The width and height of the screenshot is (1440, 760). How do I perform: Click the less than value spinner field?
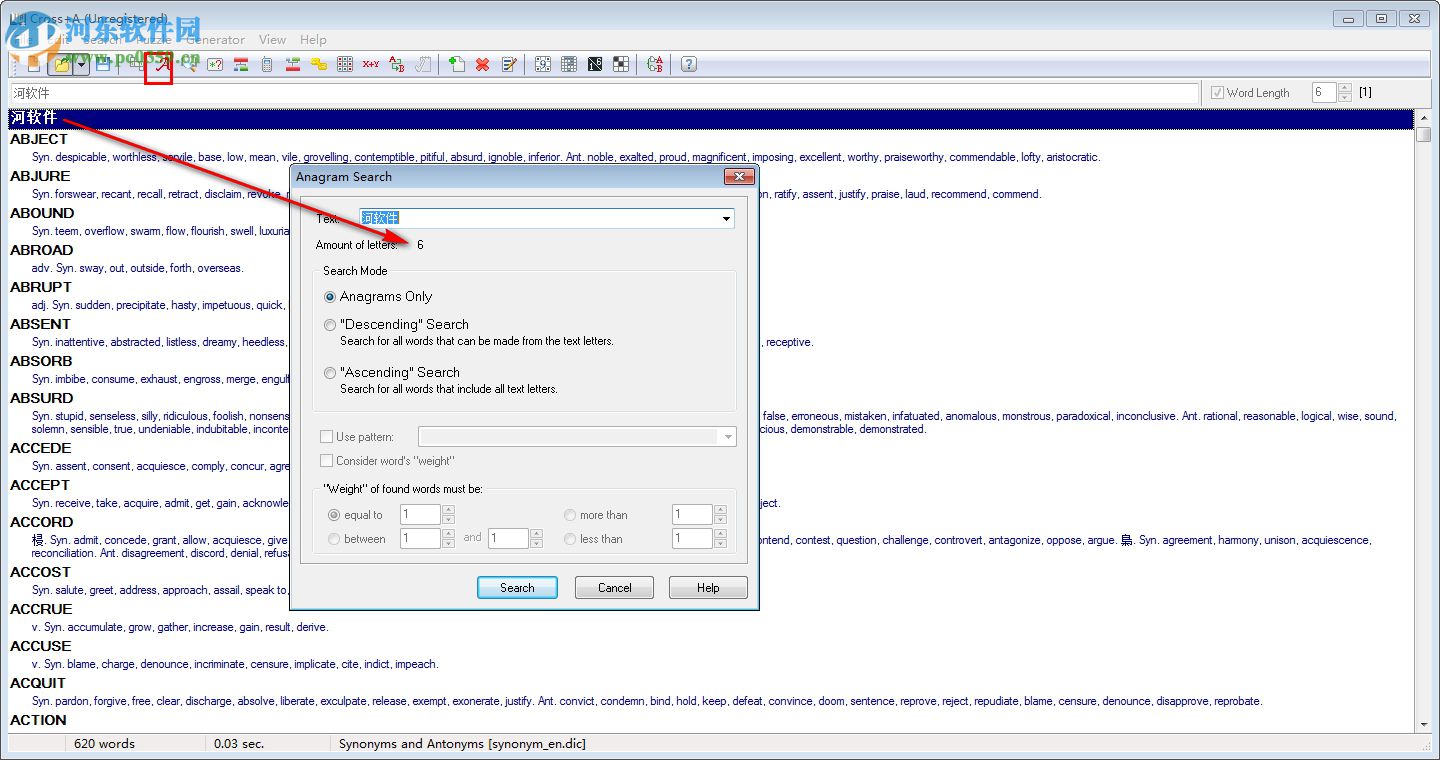692,539
